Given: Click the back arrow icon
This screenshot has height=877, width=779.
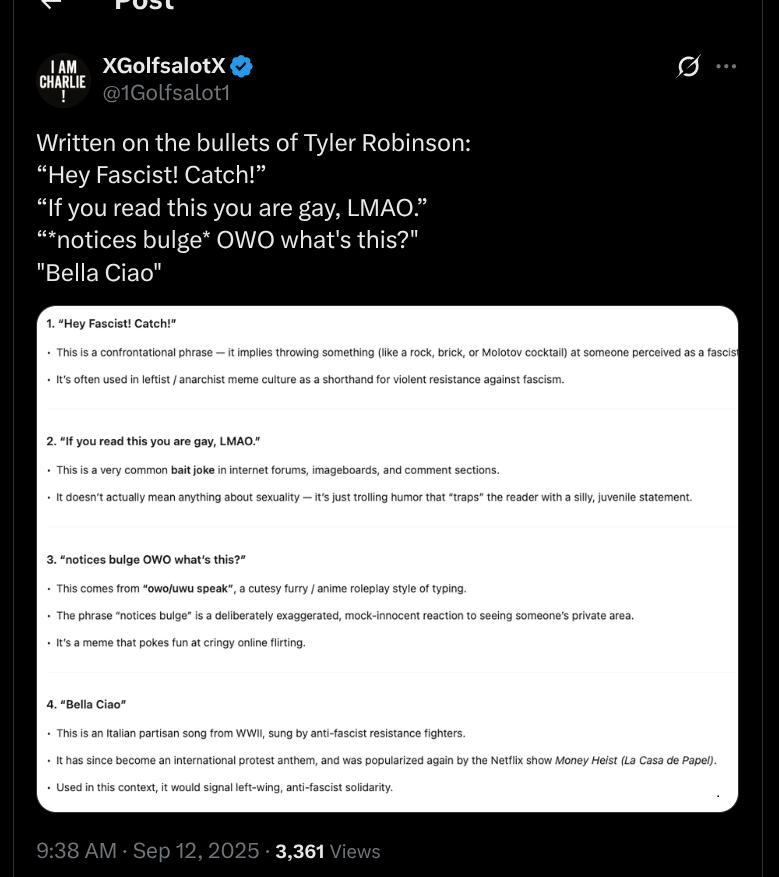Looking at the screenshot, I should pyautogui.click(x=51, y=3).
